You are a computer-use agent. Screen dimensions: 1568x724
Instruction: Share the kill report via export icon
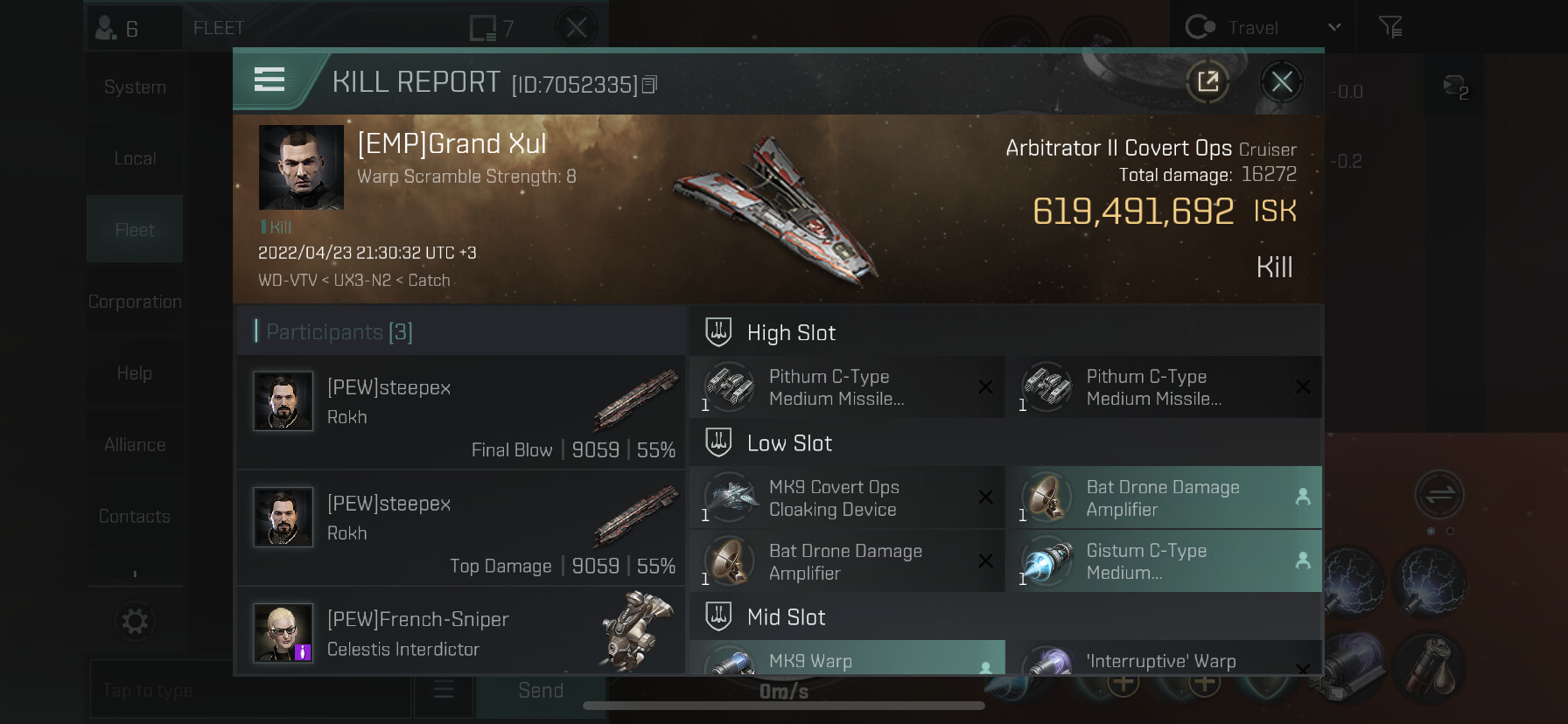click(x=1207, y=82)
